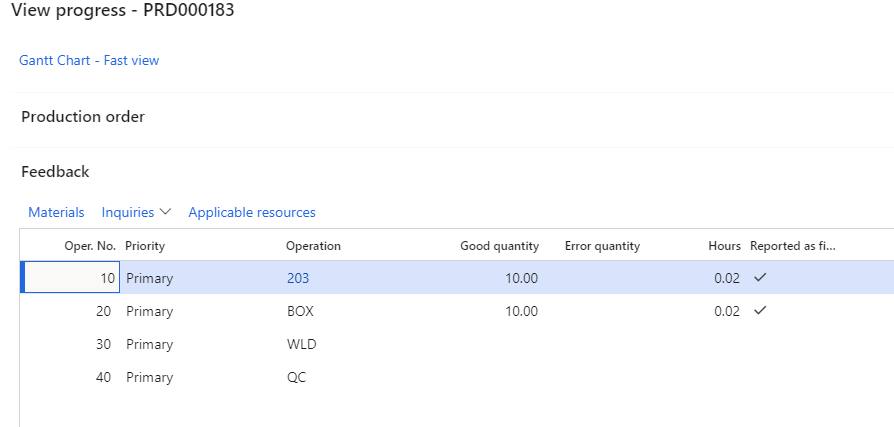Screen dimensions: 894x427
Task: Sort by Good quantity column header
Action: [x=499, y=246]
